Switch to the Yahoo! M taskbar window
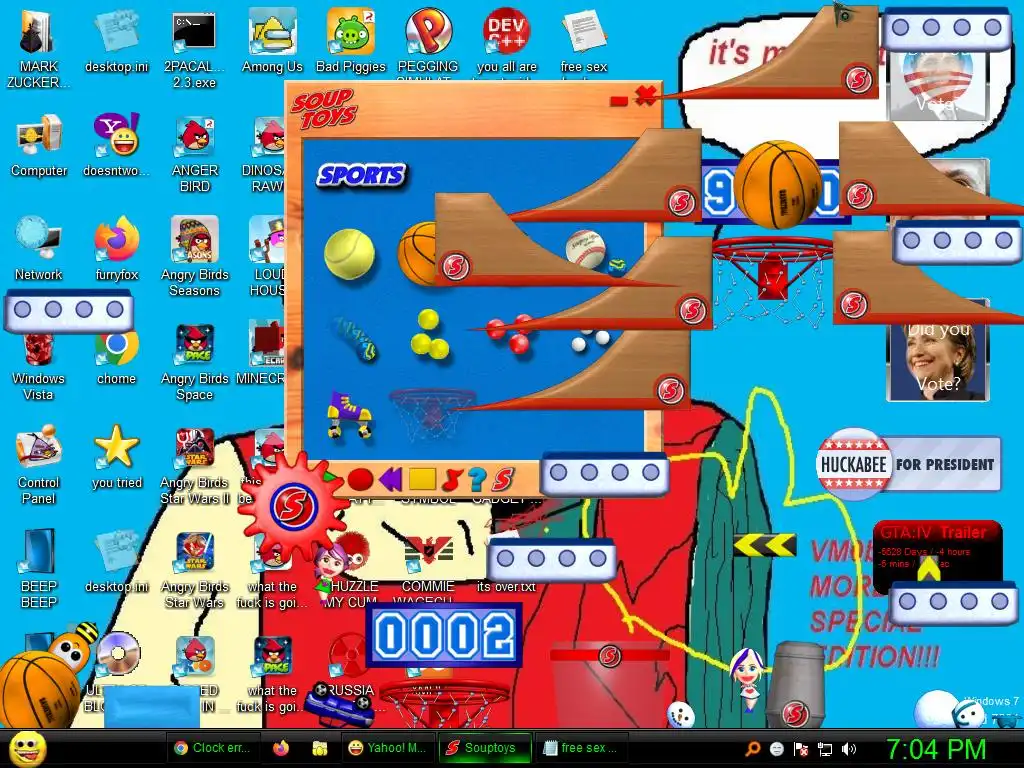Viewport: 1024px width, 768px height. [x=387, y=748]
